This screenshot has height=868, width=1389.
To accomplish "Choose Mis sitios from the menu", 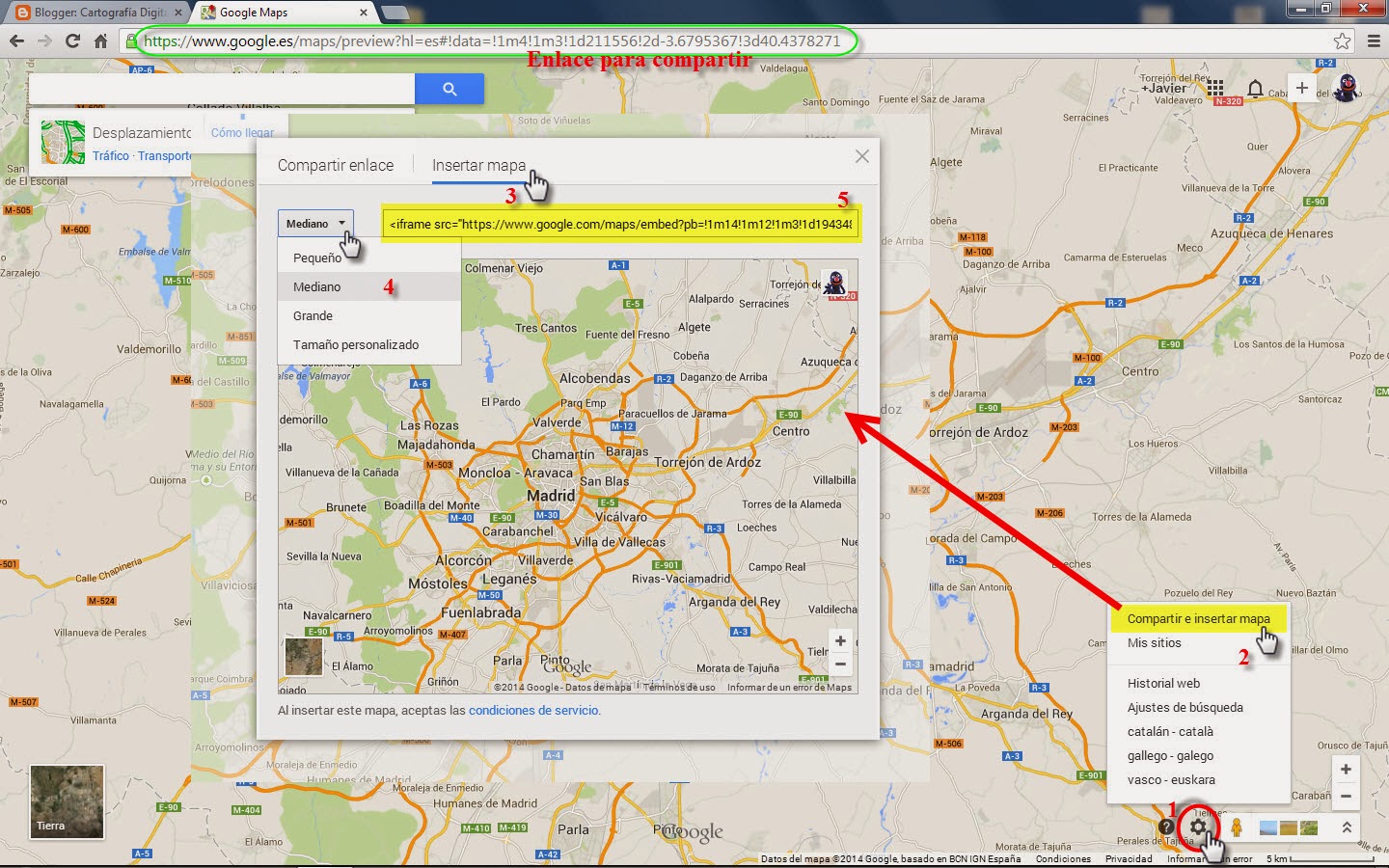I will pyautogui.click(x=1154, y=642).
